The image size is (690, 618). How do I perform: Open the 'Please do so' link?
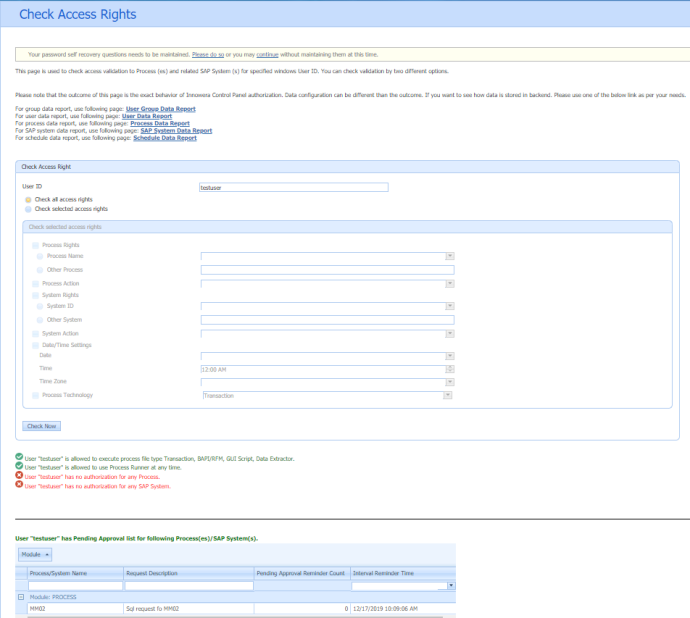[x=208, y=55]
